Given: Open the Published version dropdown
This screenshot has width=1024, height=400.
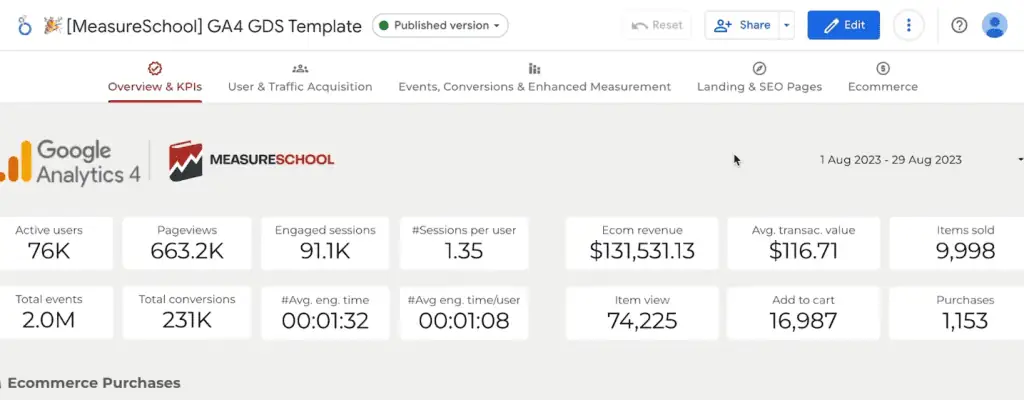Looking at the screenshot, I should [440, 25].
